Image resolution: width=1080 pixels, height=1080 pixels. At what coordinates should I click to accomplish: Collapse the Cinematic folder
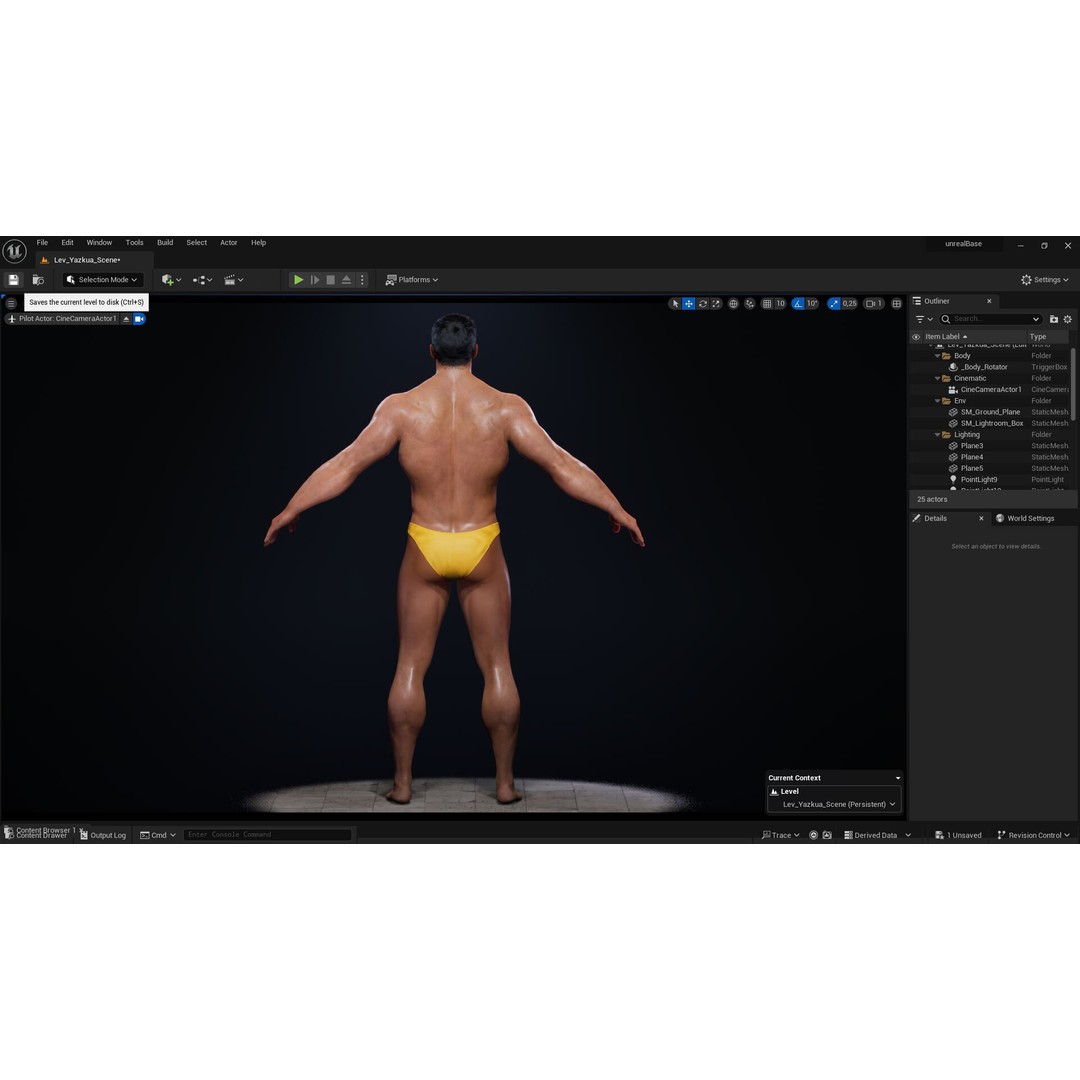(937, 378)
